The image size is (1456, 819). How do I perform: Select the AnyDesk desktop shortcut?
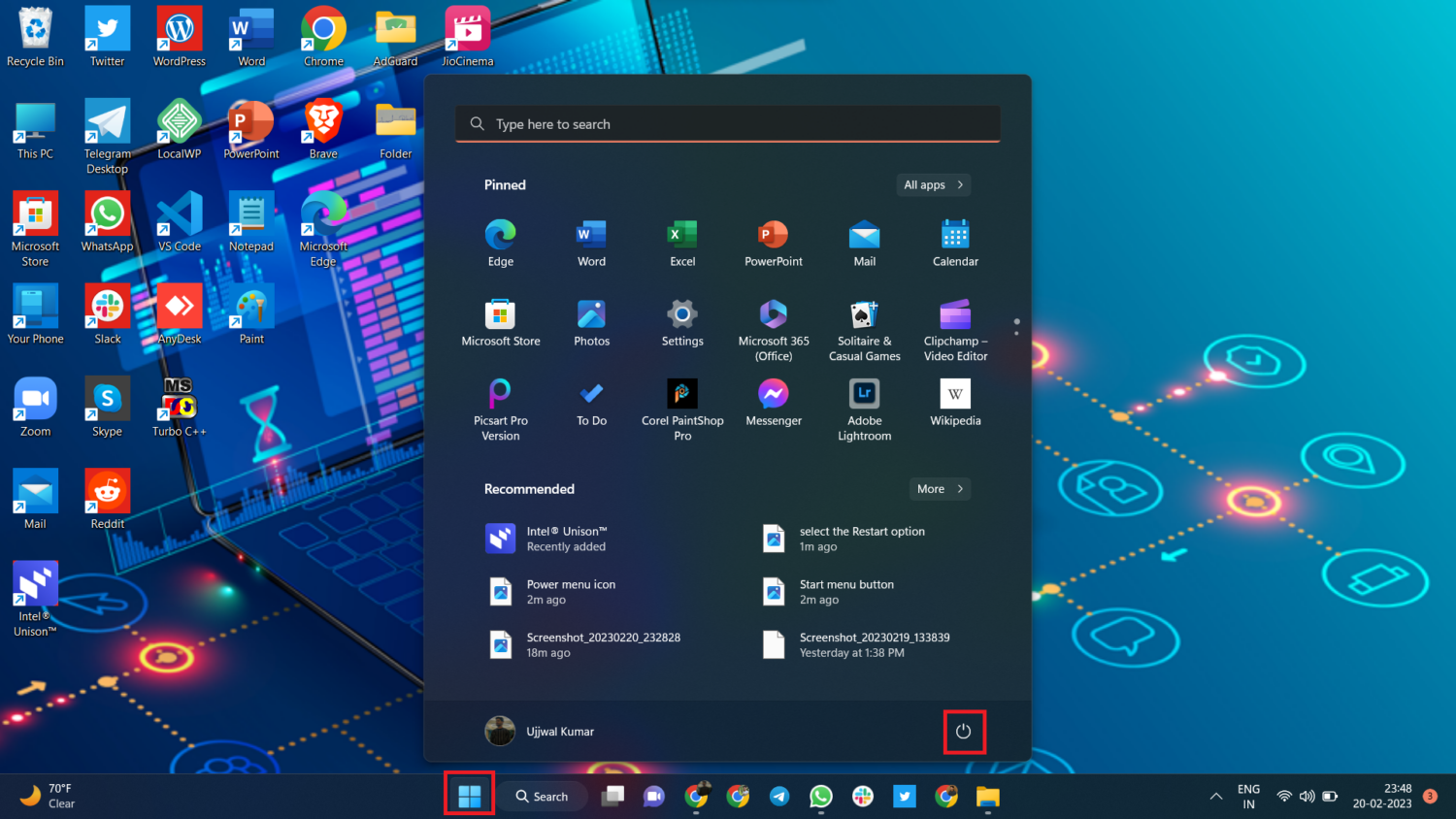[180, 314]
